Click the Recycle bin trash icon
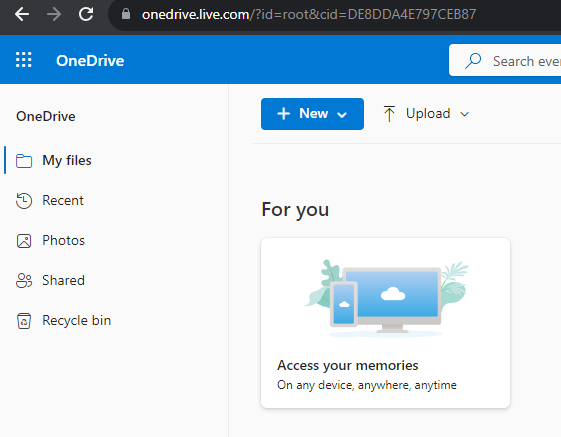 tap(24, 321)
